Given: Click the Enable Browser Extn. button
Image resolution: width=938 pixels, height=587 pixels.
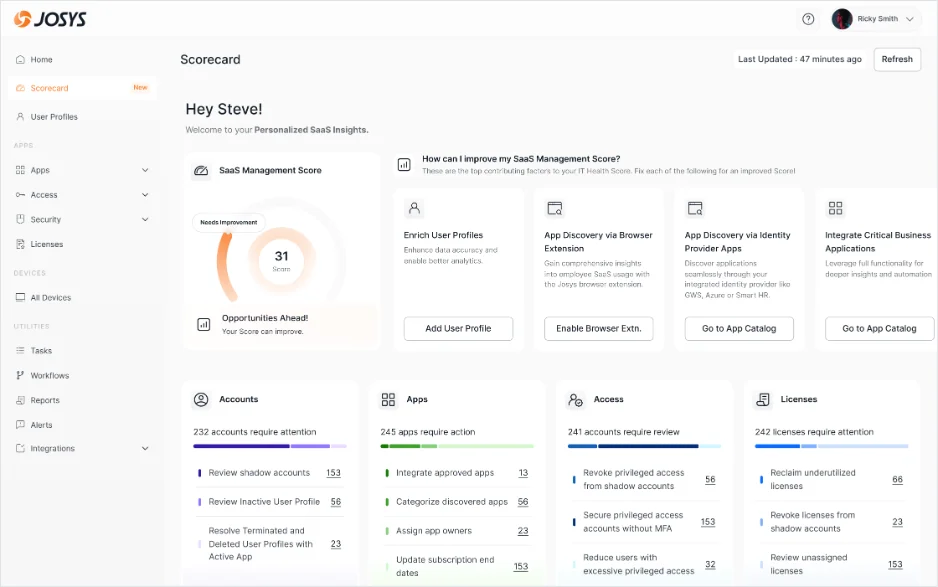Looking at the screenshot, I should click(x=598, y=329).
